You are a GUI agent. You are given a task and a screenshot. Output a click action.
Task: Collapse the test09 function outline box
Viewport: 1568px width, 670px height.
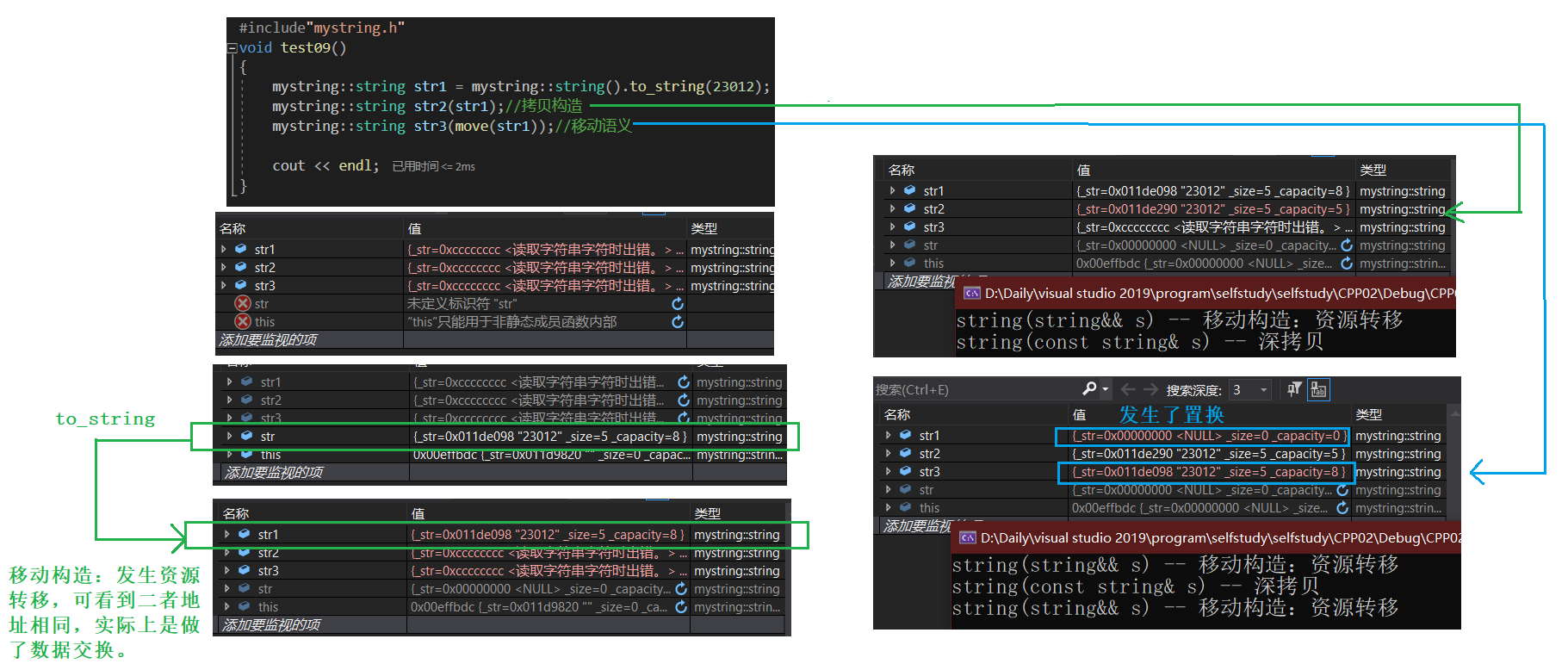[x=232, y=48]
